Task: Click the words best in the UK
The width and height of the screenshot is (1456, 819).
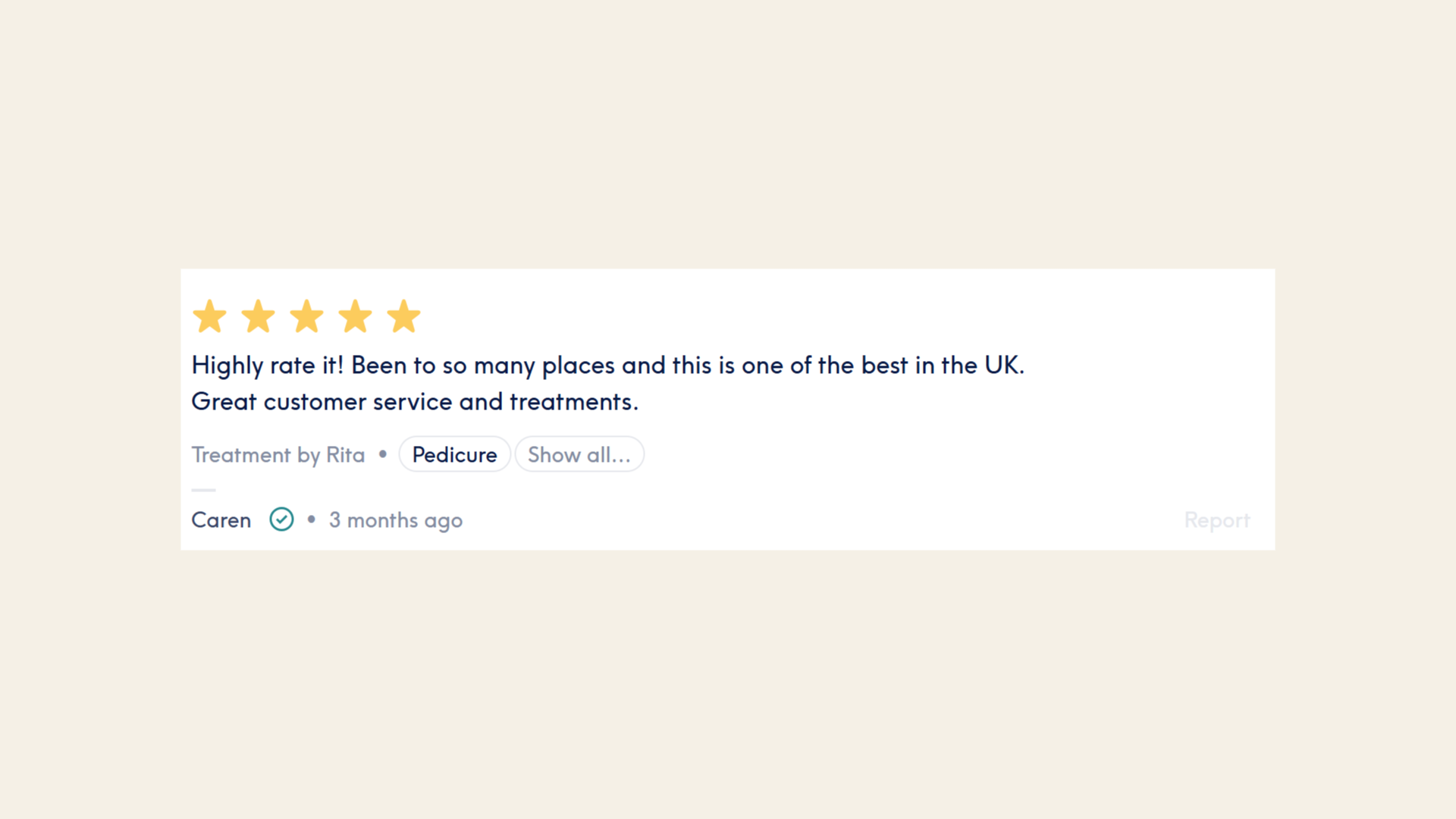Action: (942, 366)
